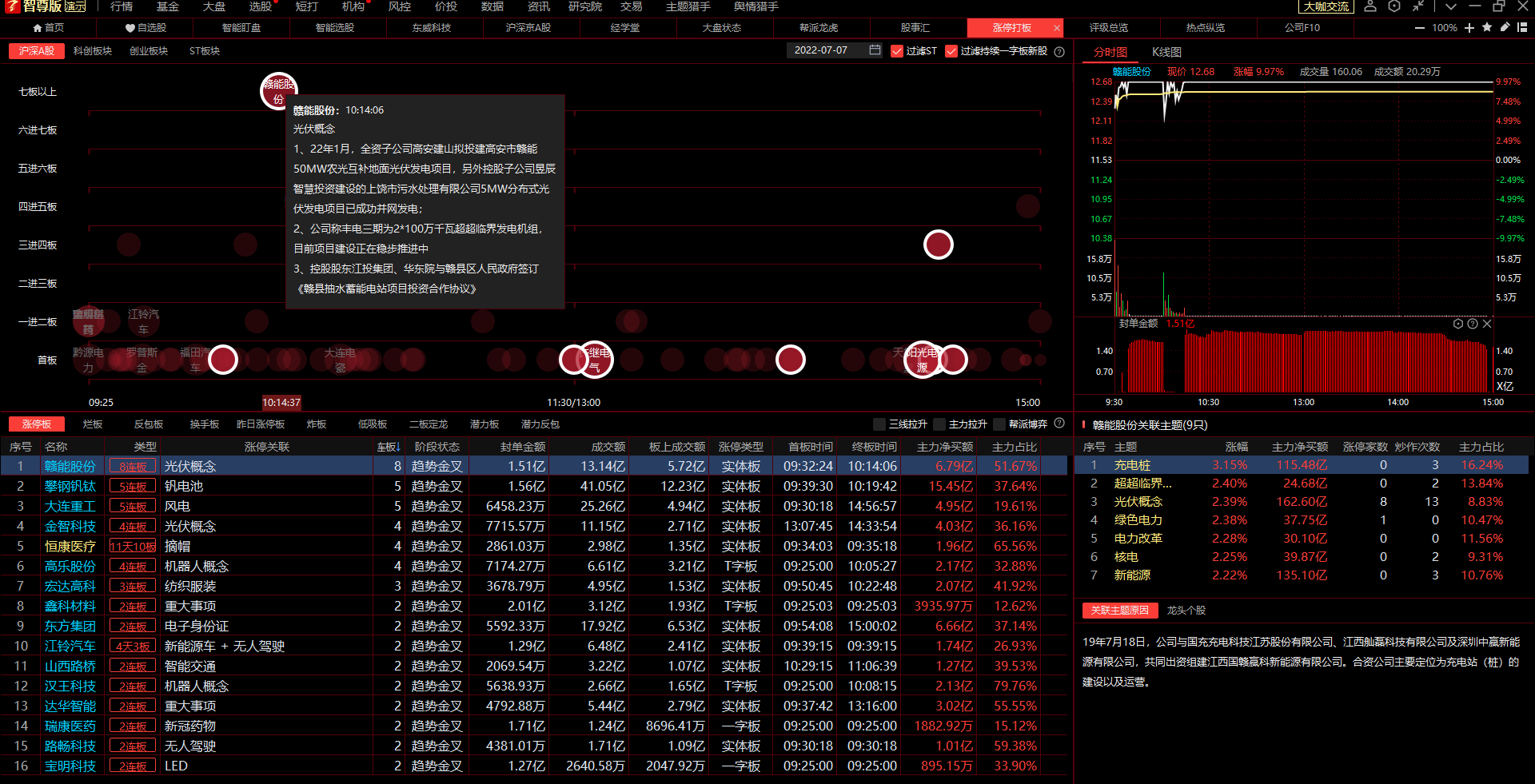The height and width of the screenshot is (784, 1535).
Task: Switch to the 龙头个股 toggle
Action: point(1186,611)
